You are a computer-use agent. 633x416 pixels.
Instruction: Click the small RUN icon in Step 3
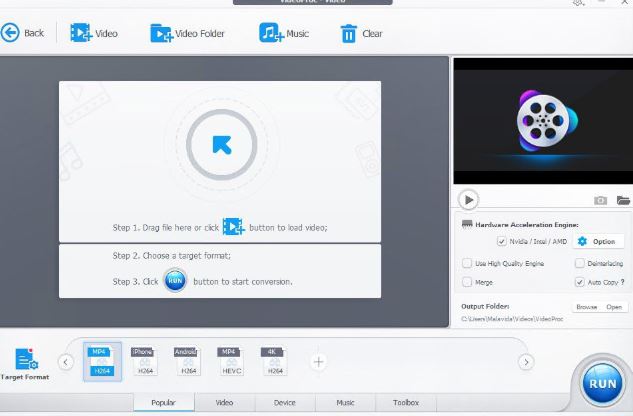click(175, 280)
